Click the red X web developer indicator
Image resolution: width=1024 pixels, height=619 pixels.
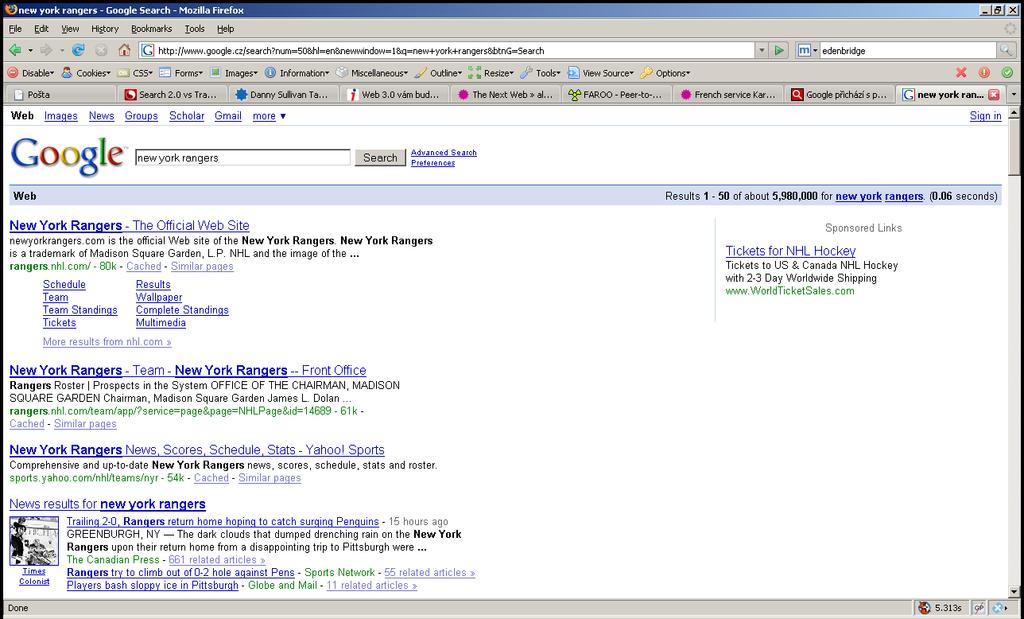(x=961, y=72)
